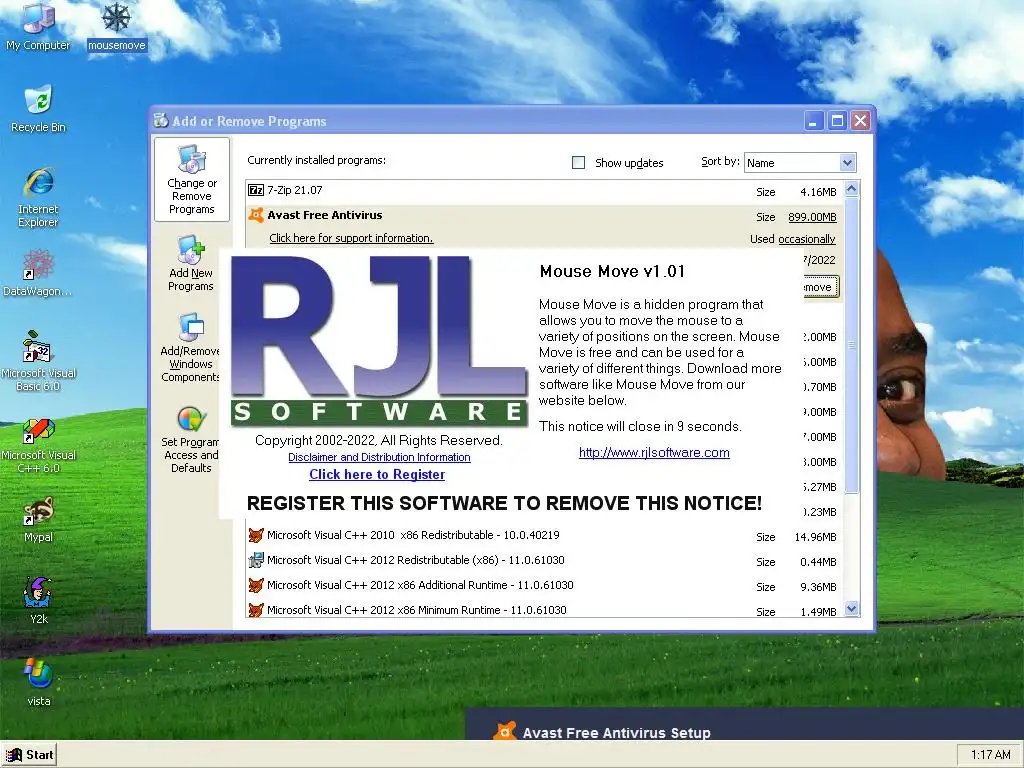The width and height of the screenshot is (1024, 768).
Task: Enable the Show updates checkbox
Action: coord(578,163)
